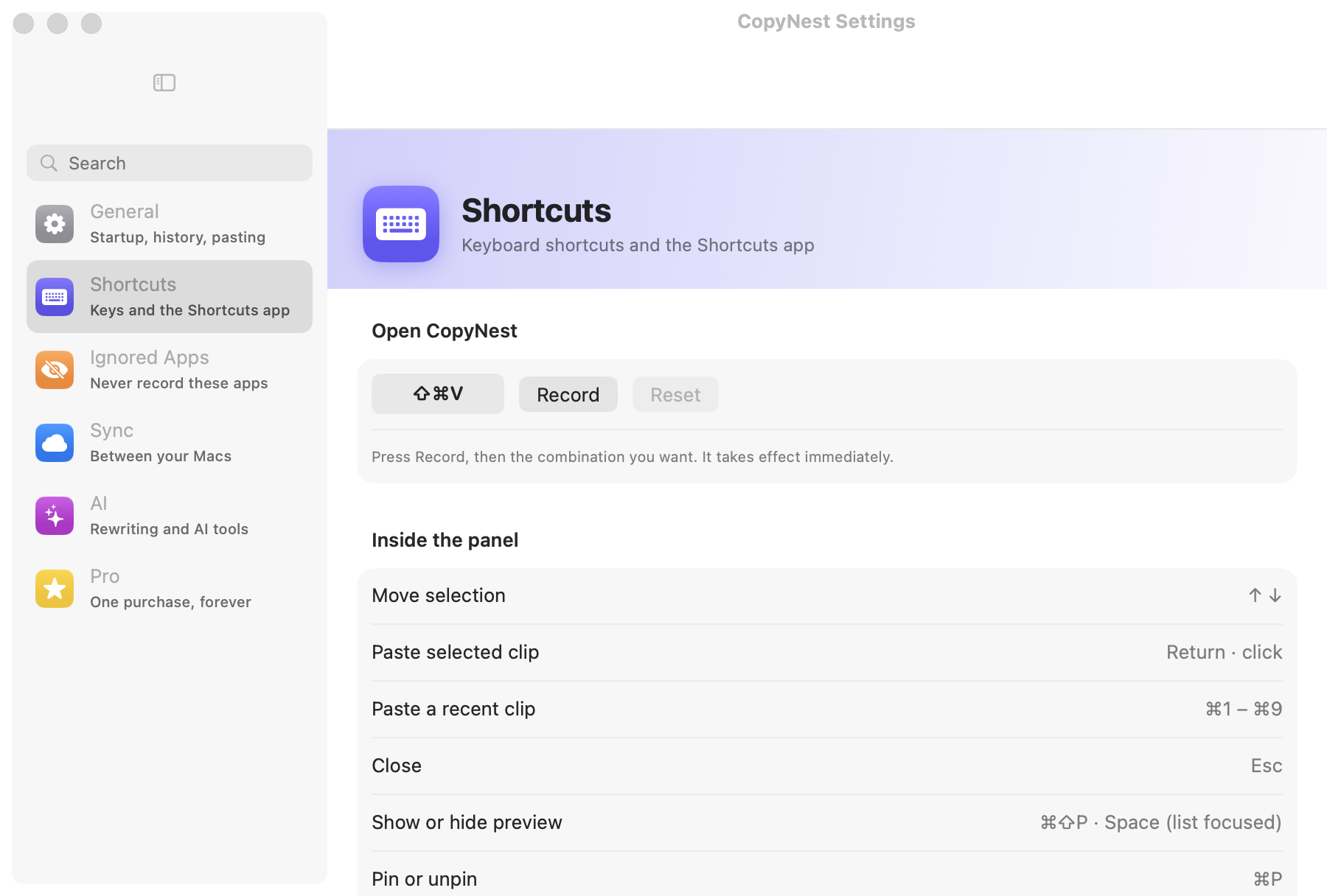The width and height of the screenshot is (1327, 896).
Task: Select Shortcuts pane in sidebar
Action: click(x=170, y=297)
